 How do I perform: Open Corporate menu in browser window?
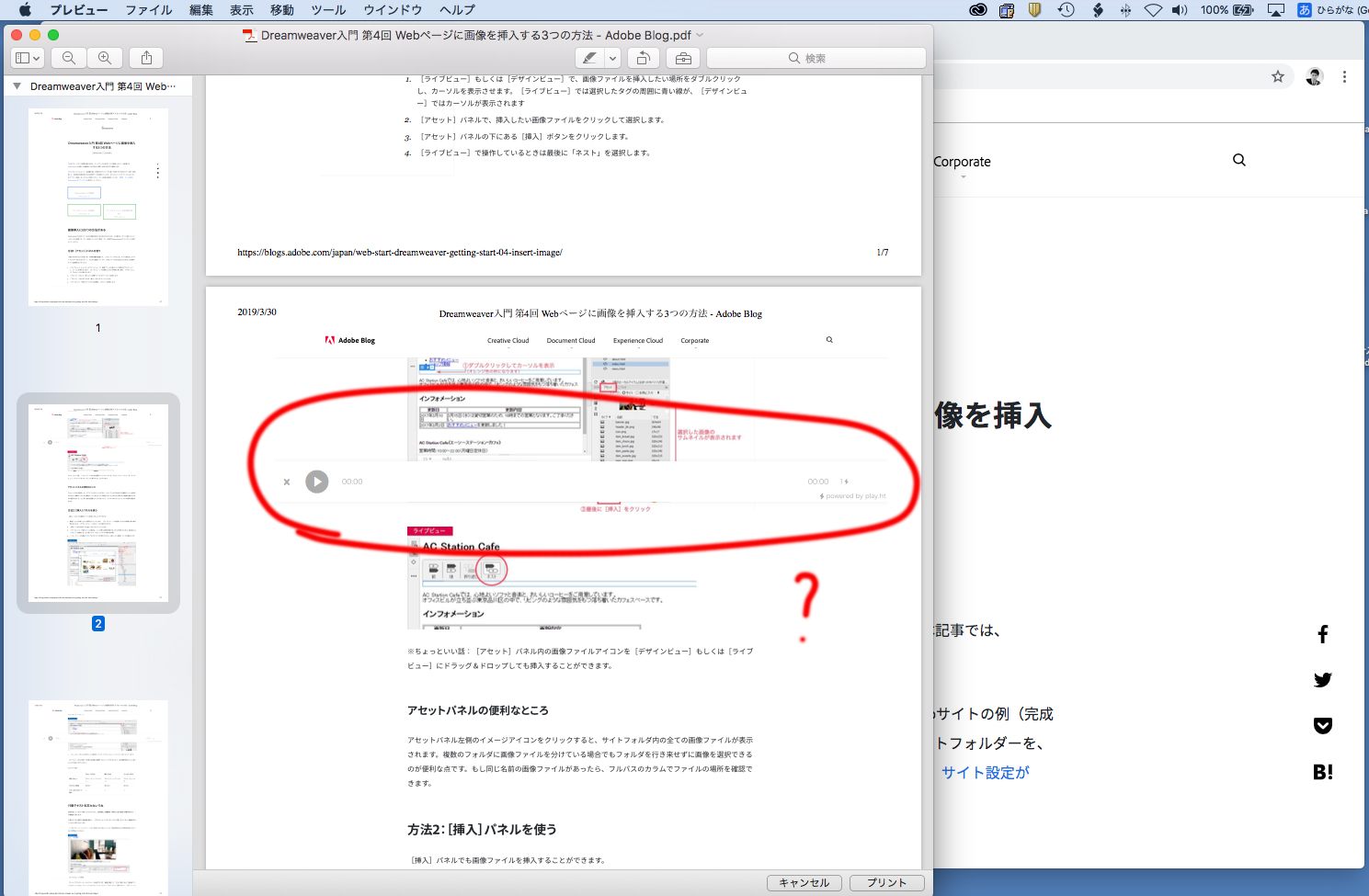(963, 162)
